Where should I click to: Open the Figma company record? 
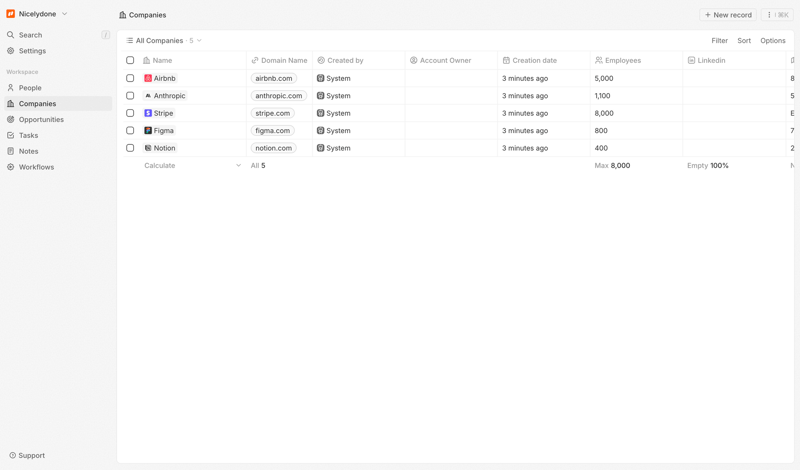[159, 130]
